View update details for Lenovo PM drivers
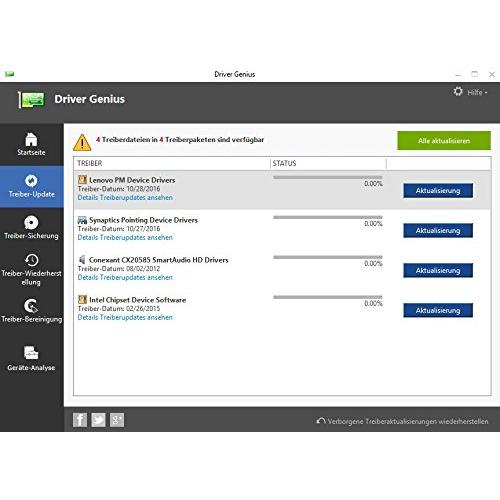Screen dimensions: 500x500 click(x=125, y=197)
